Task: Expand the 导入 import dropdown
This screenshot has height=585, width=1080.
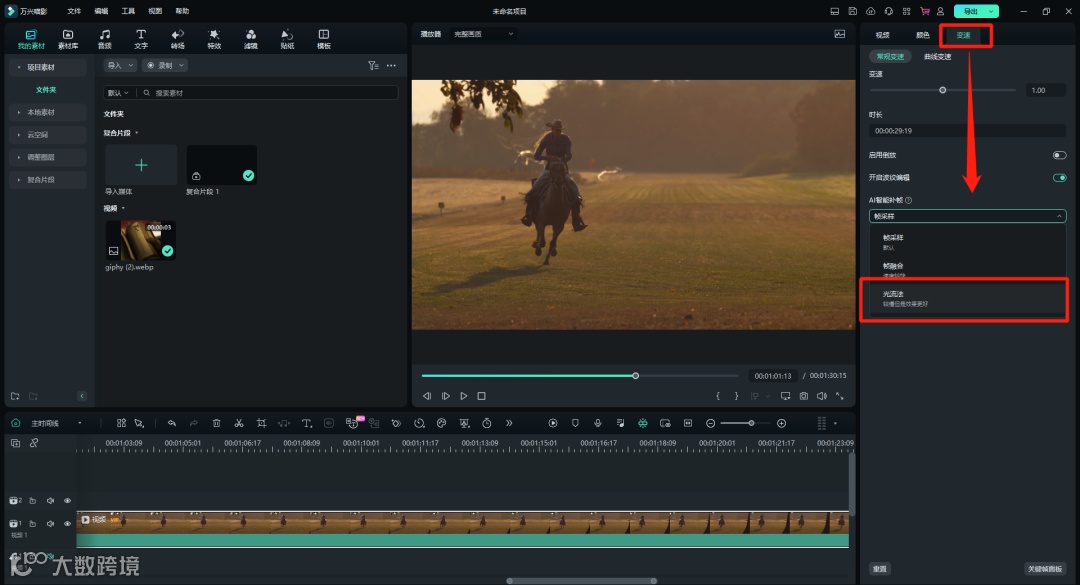Action: pyautogui.click(x=119, y=65)
